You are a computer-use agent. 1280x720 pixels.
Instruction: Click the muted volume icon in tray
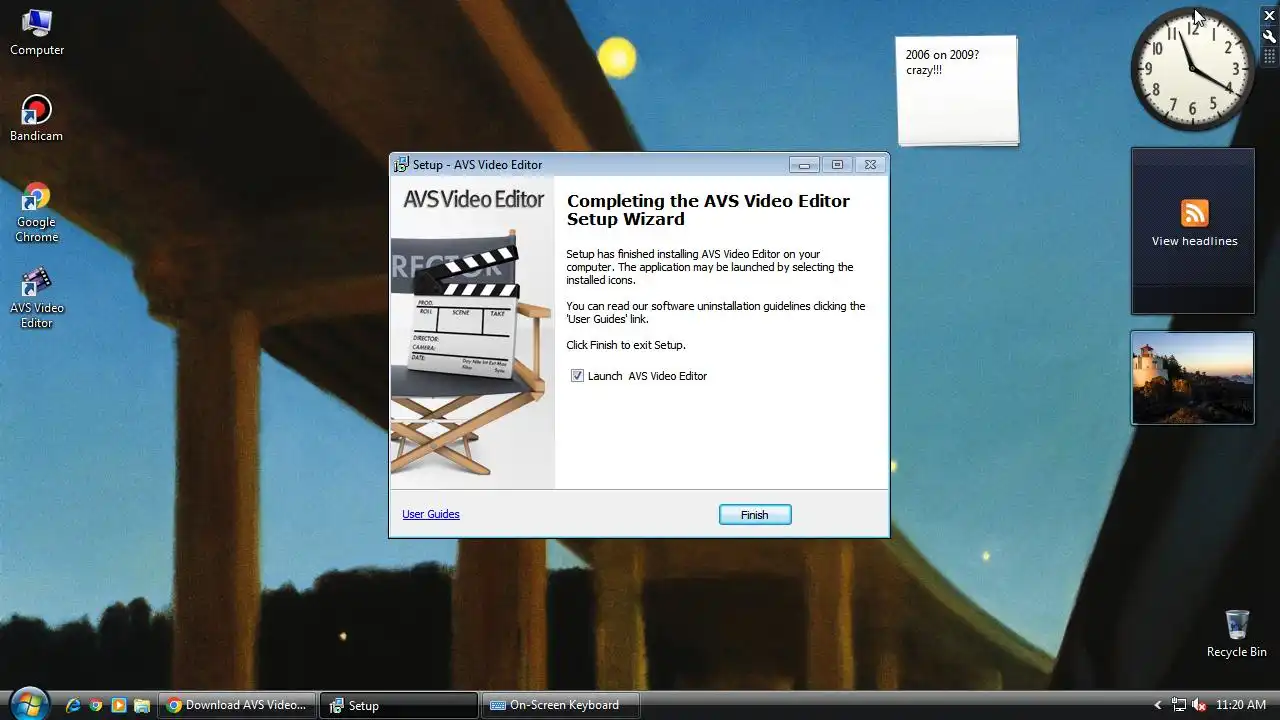[1199, 705]
